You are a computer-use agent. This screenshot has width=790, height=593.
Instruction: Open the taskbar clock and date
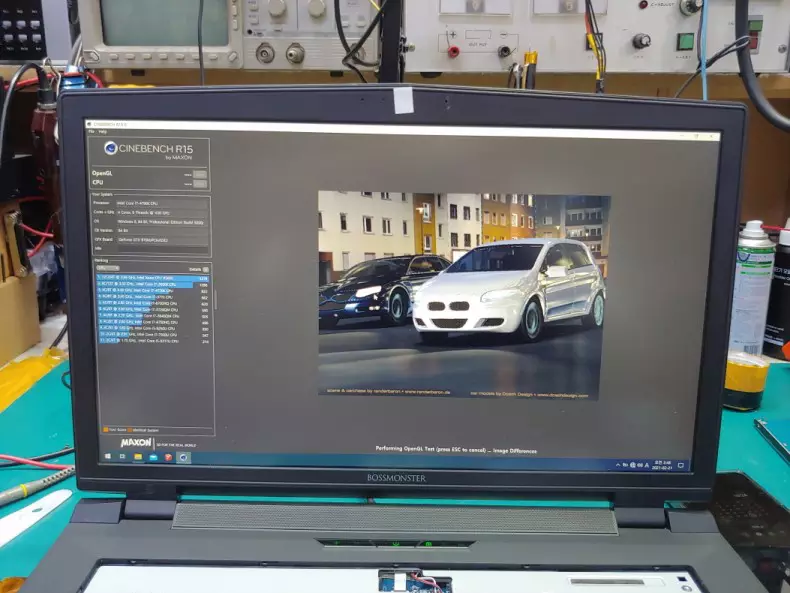tap(662, 465)
